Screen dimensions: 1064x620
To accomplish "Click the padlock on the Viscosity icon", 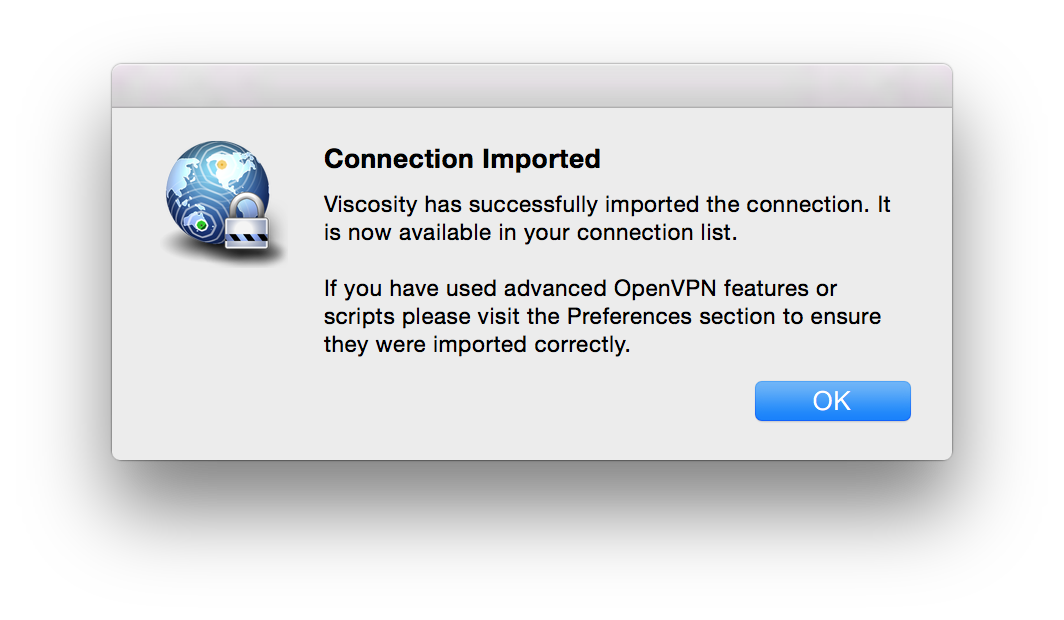I will (x=246, y=221).
